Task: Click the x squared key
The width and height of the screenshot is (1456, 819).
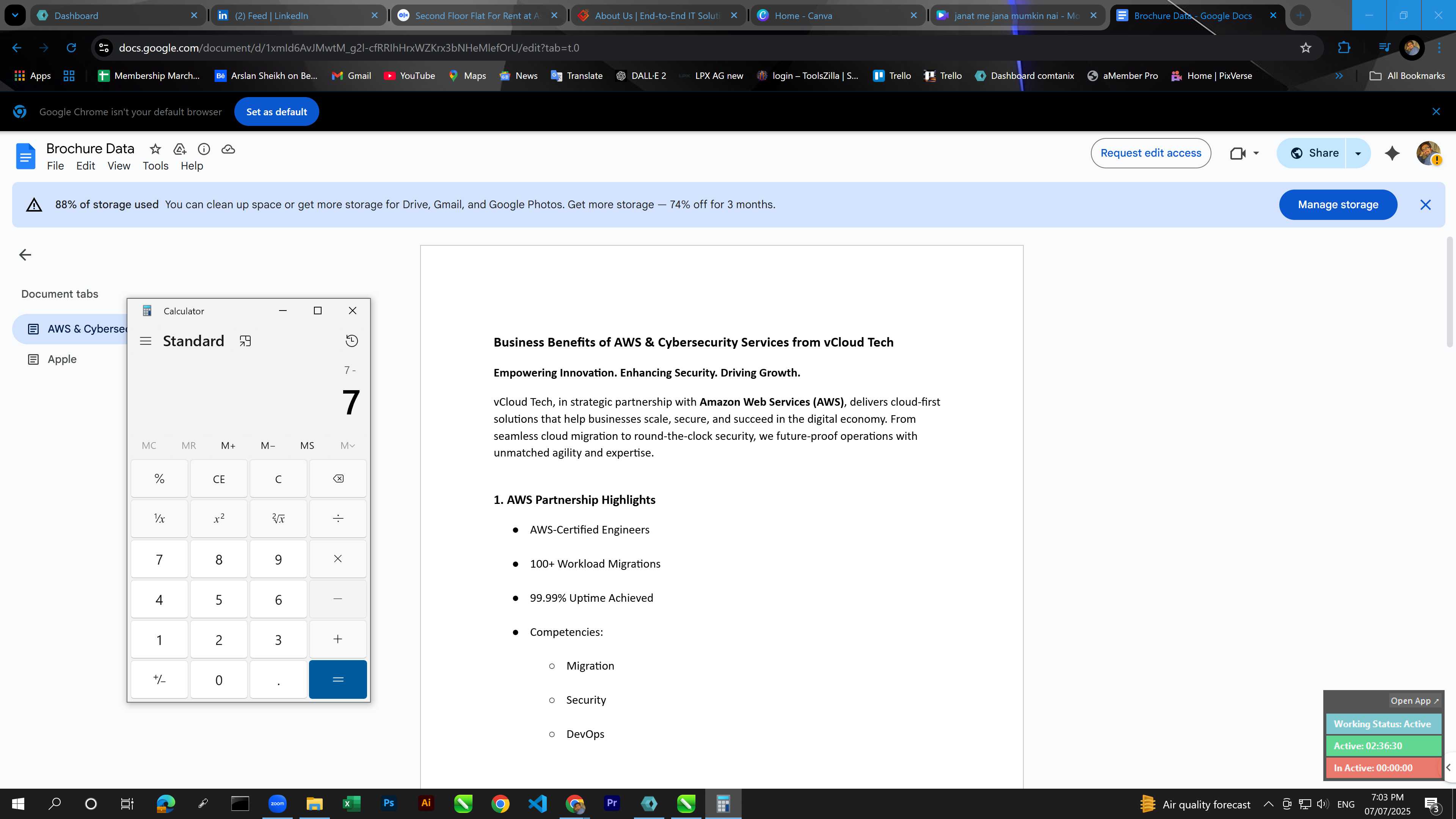Action: click(x=219, y=518)
